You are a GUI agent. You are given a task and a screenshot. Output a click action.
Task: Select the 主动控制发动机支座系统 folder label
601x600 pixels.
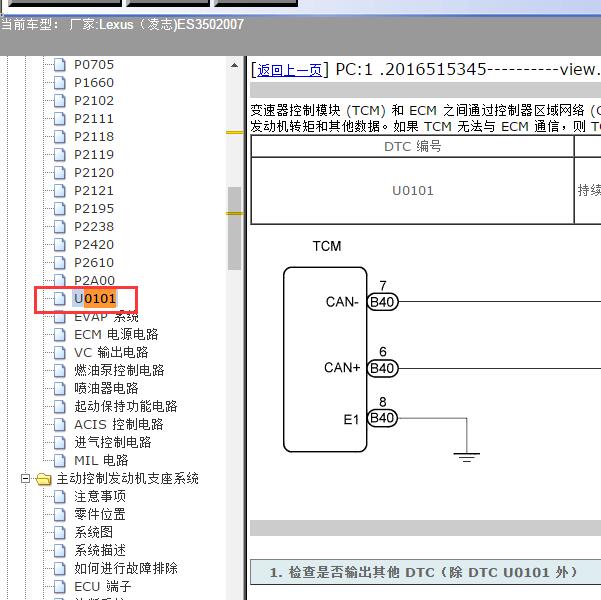click(128, 479)
